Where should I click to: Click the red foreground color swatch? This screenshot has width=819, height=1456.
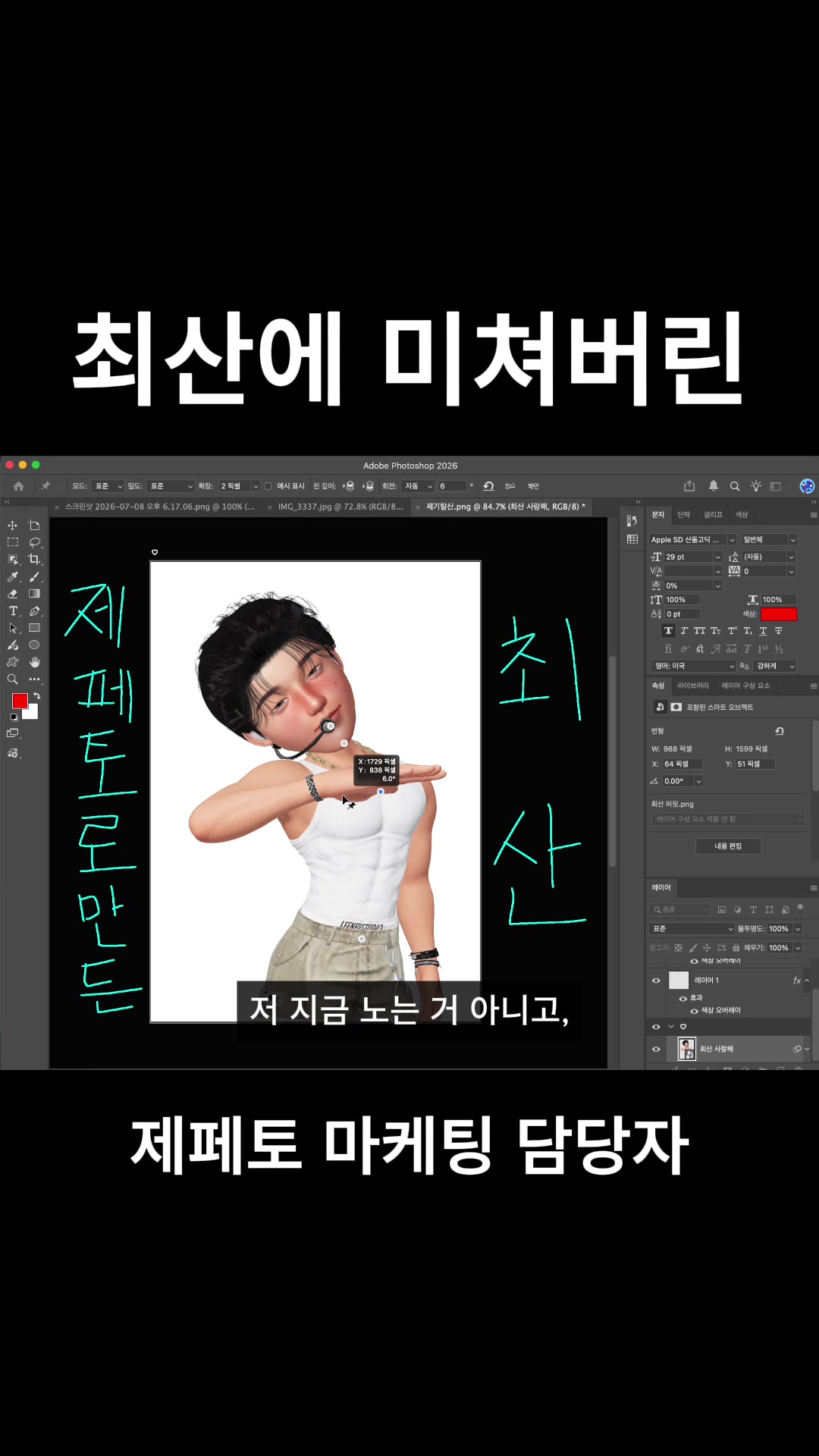(20, 701)
